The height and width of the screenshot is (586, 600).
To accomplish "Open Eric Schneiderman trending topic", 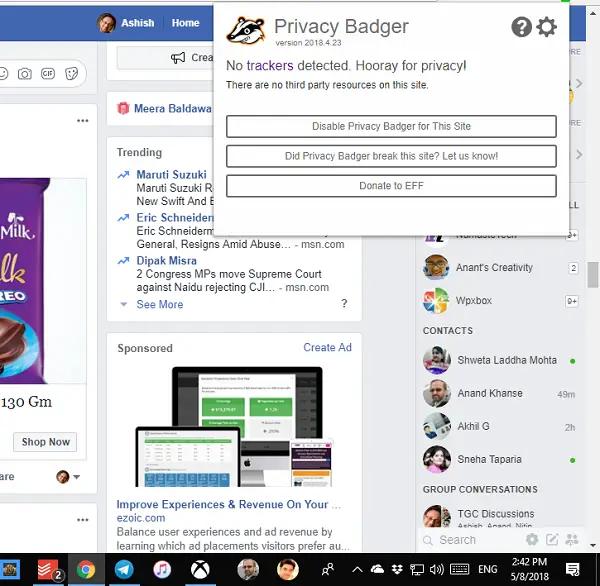I will click(x=175, y=217).
